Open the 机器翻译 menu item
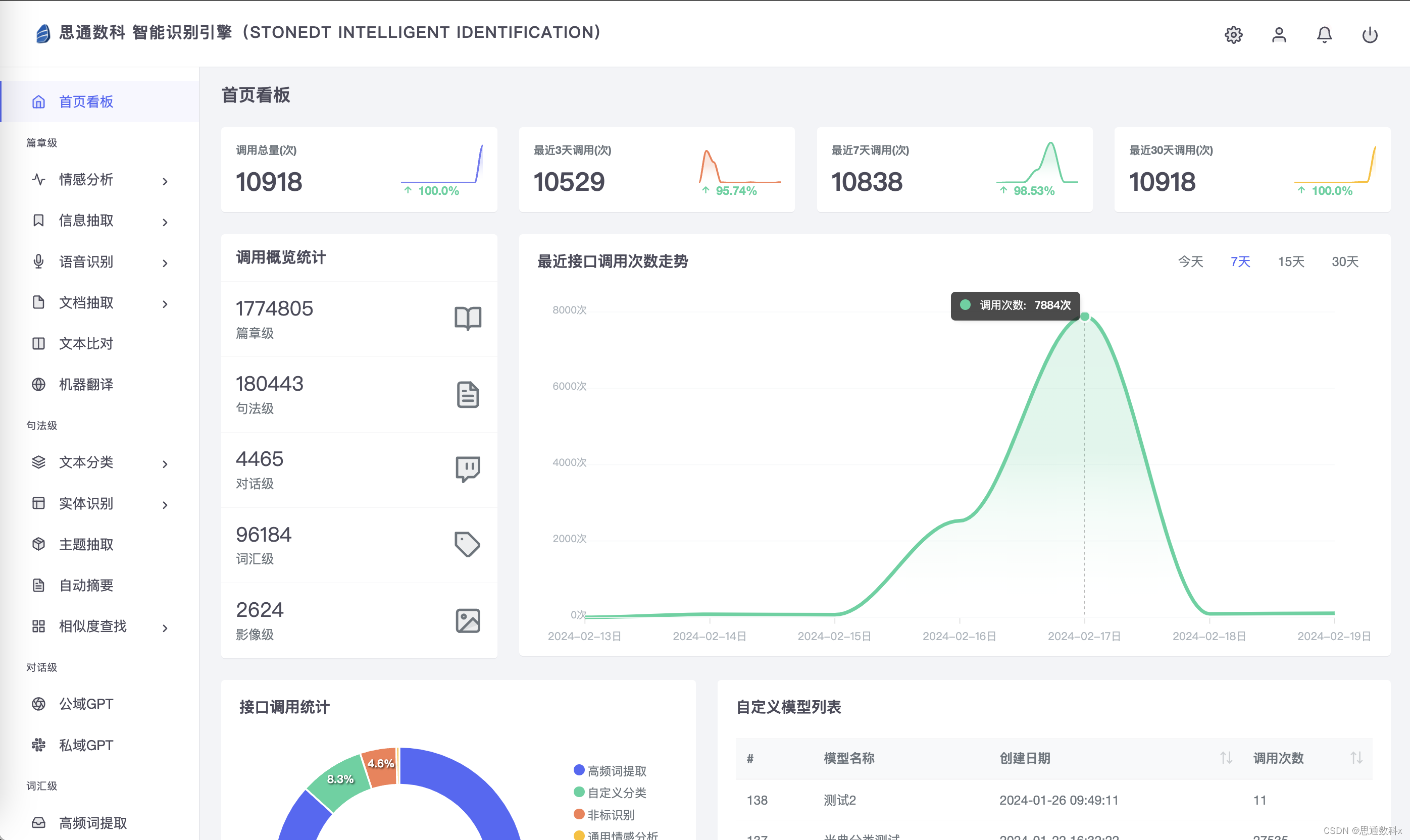 point(99,384)
